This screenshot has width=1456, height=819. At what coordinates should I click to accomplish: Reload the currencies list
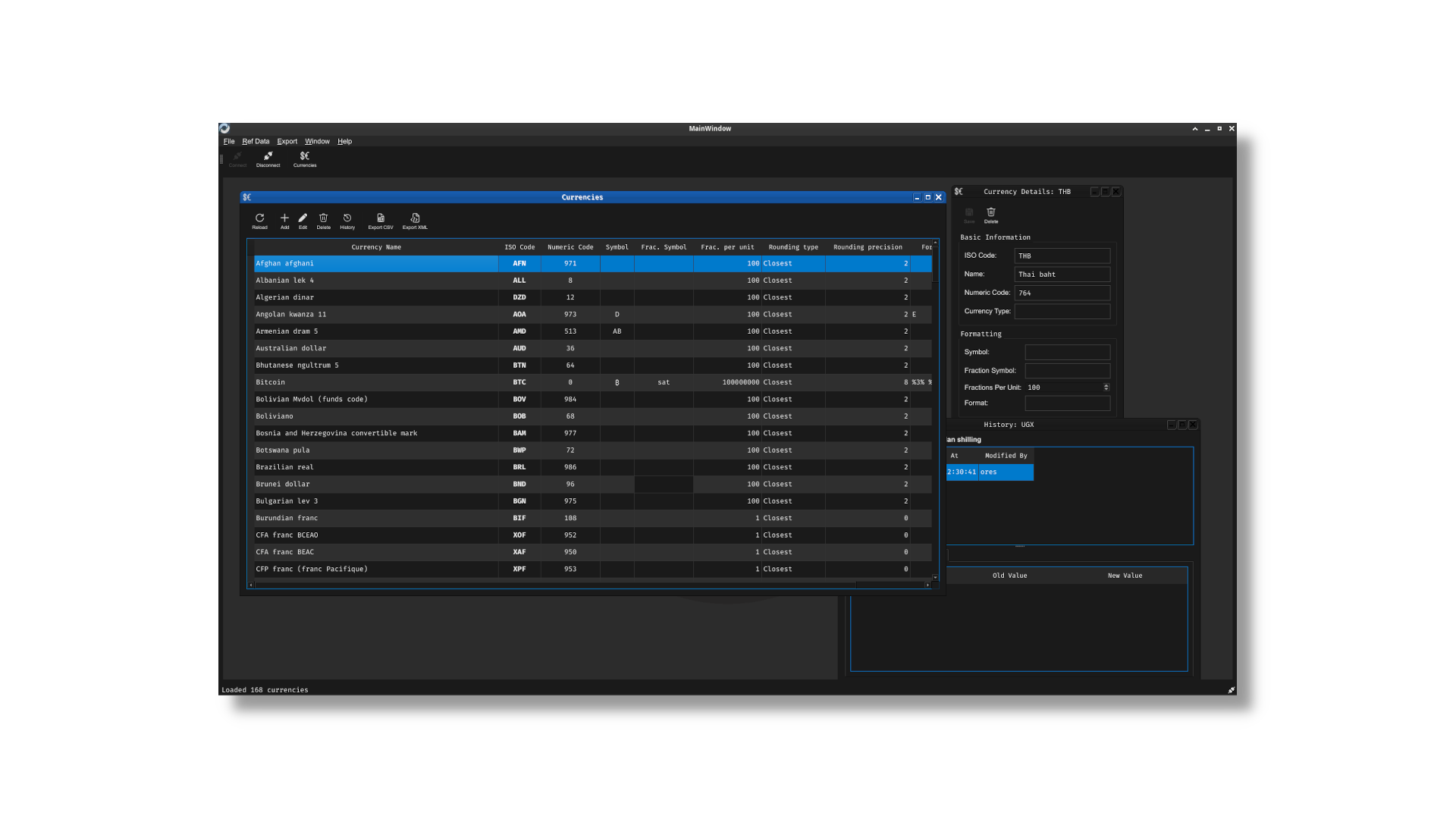coord(259,221)
